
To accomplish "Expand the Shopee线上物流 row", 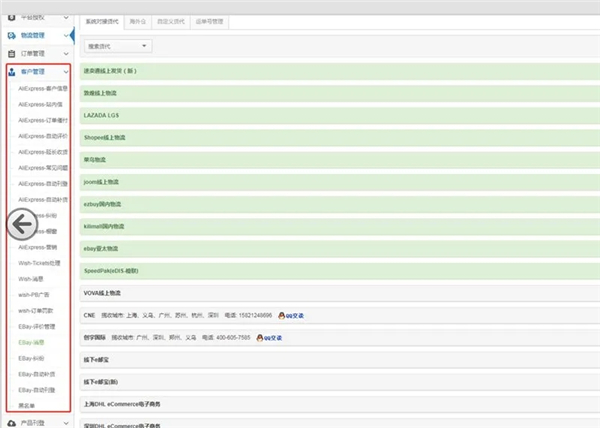I will pyautogui.click(x=107, y=136).
